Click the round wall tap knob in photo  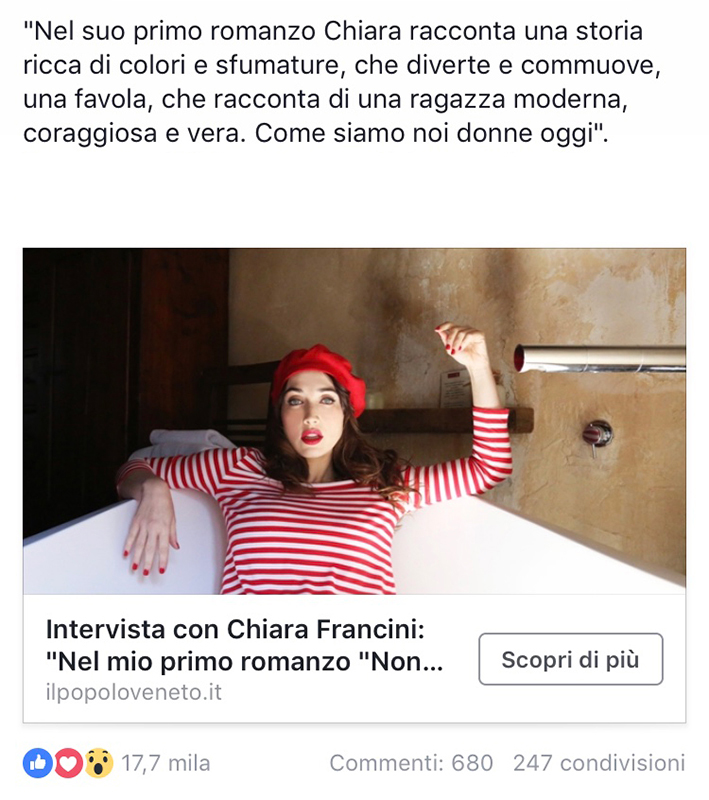(597, 435)
